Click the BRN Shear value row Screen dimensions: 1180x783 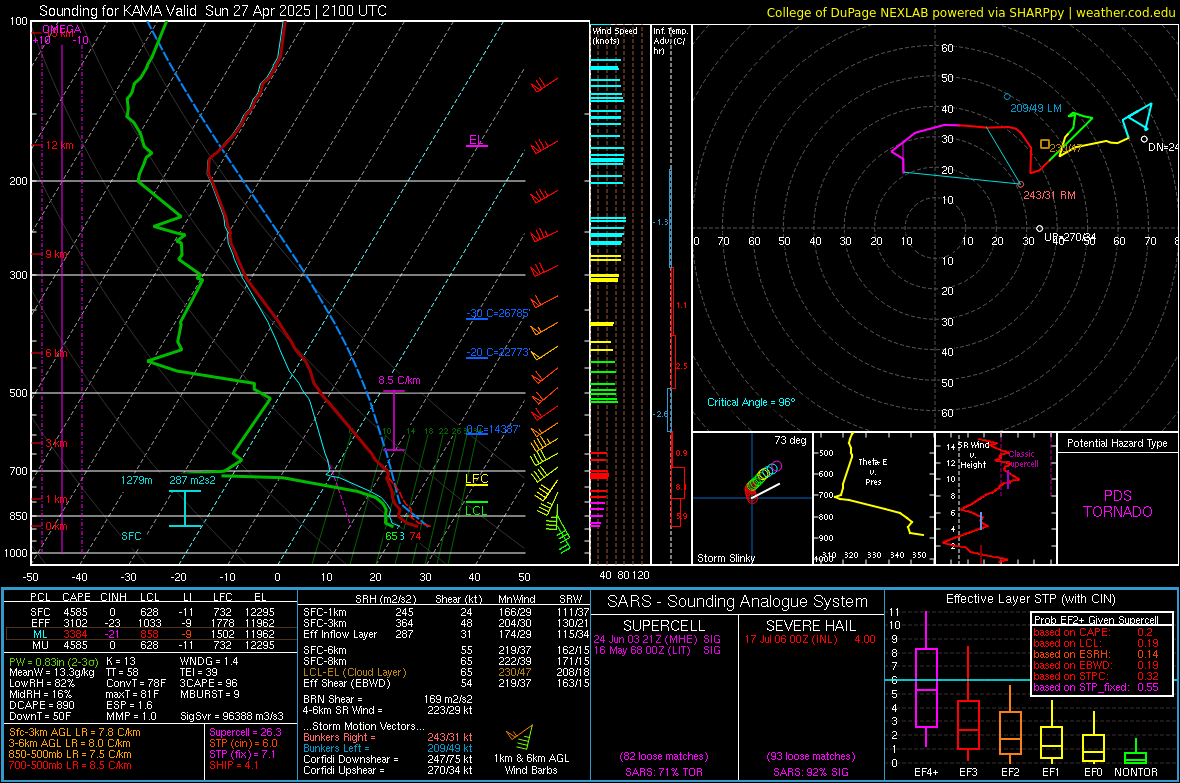[x=388, y=699]
